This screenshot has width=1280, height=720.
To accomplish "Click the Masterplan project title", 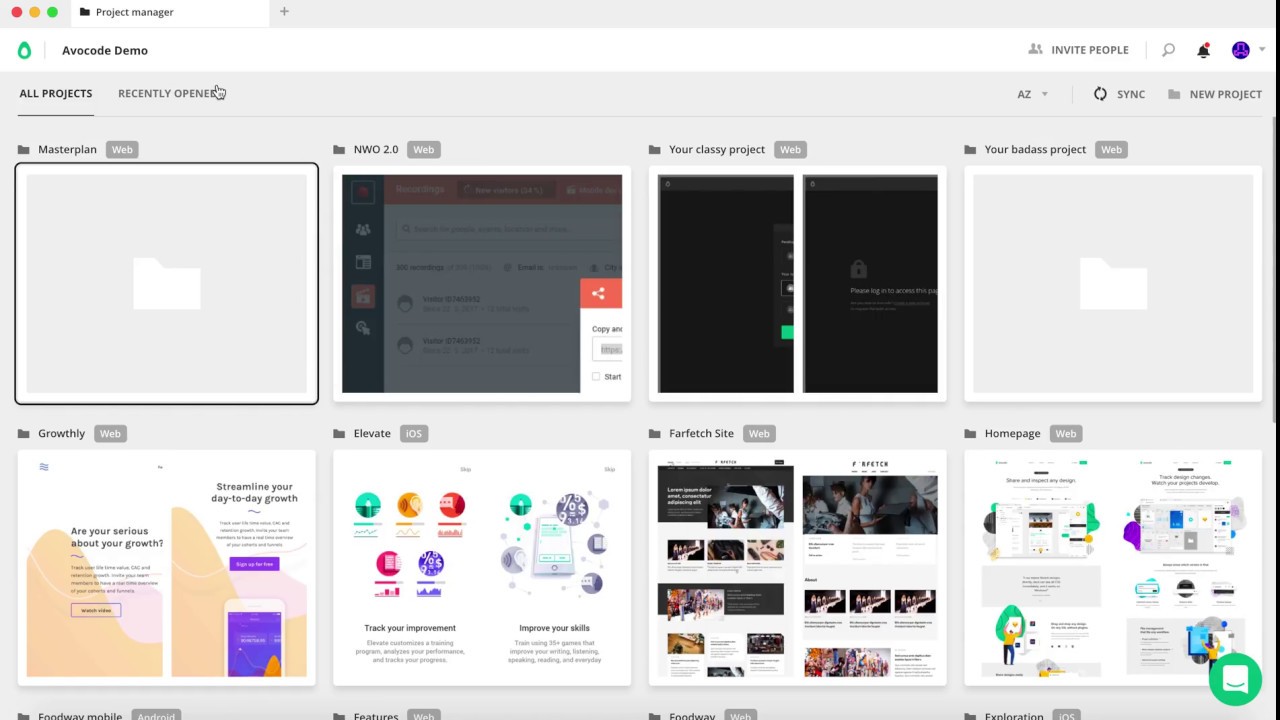I will pos(67,150).
